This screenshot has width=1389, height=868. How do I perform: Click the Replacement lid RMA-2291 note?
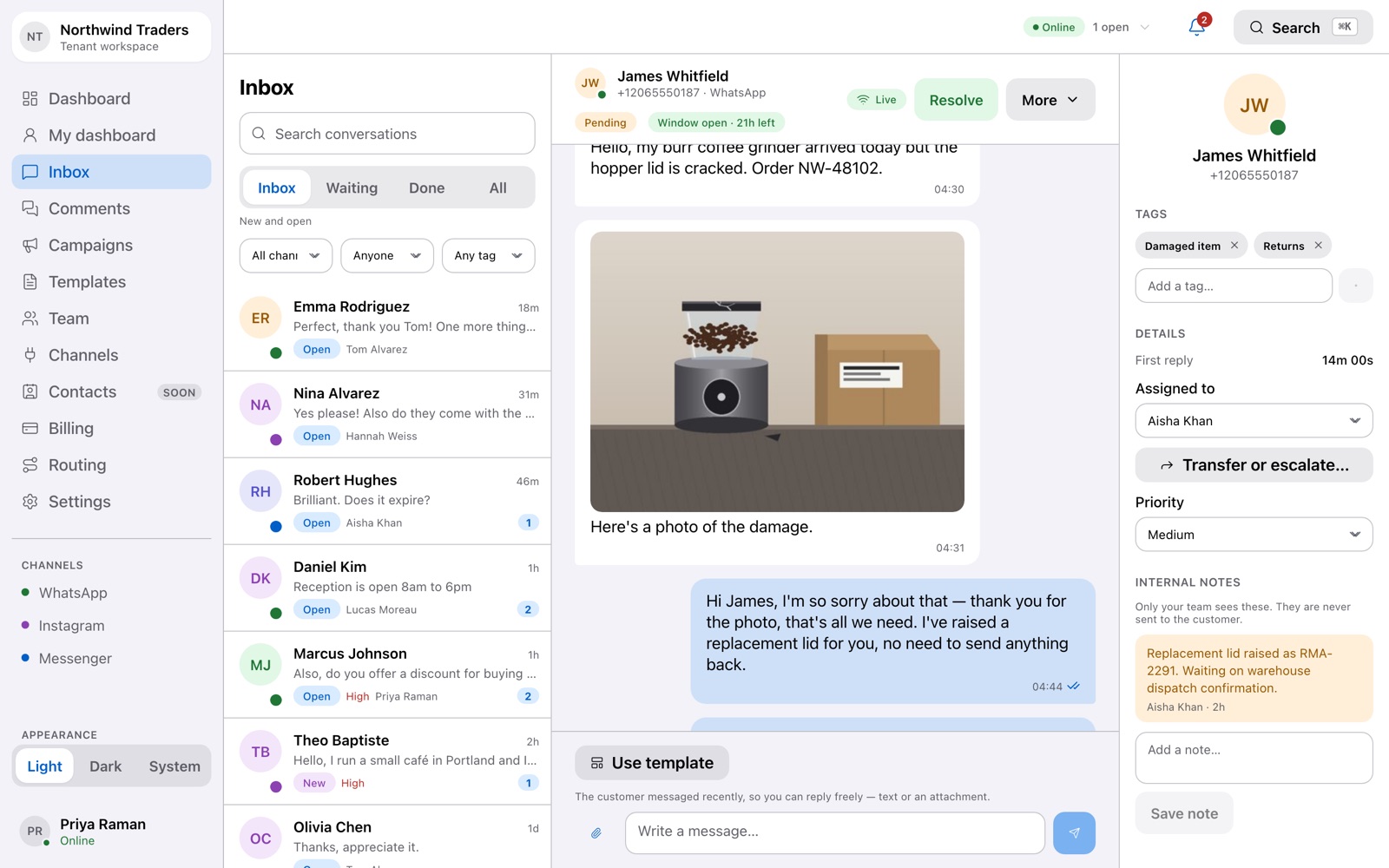coord(1254,679)
